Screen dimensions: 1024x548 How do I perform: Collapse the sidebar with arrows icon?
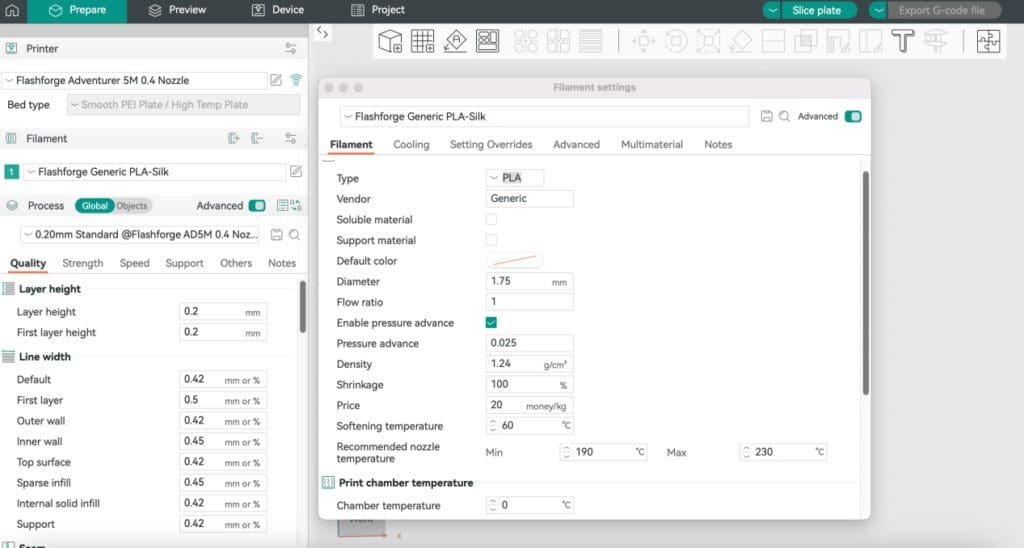coord(322,32)
